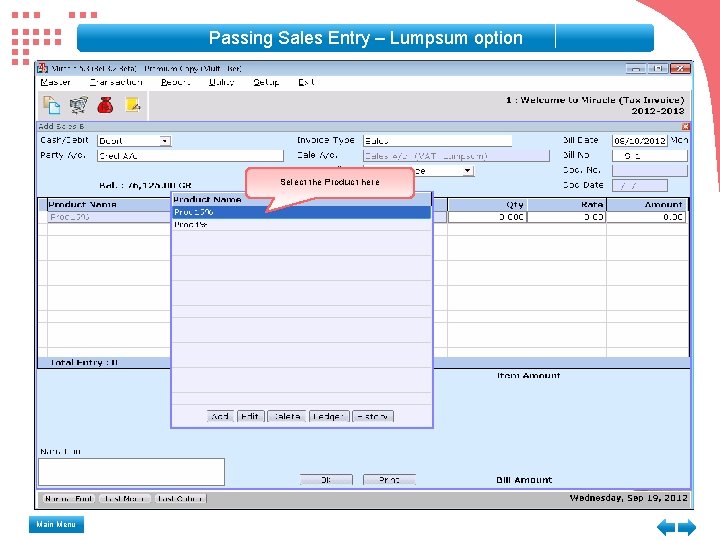Click the Qty column header
This screenshot has width=720, height=540.
487,204
